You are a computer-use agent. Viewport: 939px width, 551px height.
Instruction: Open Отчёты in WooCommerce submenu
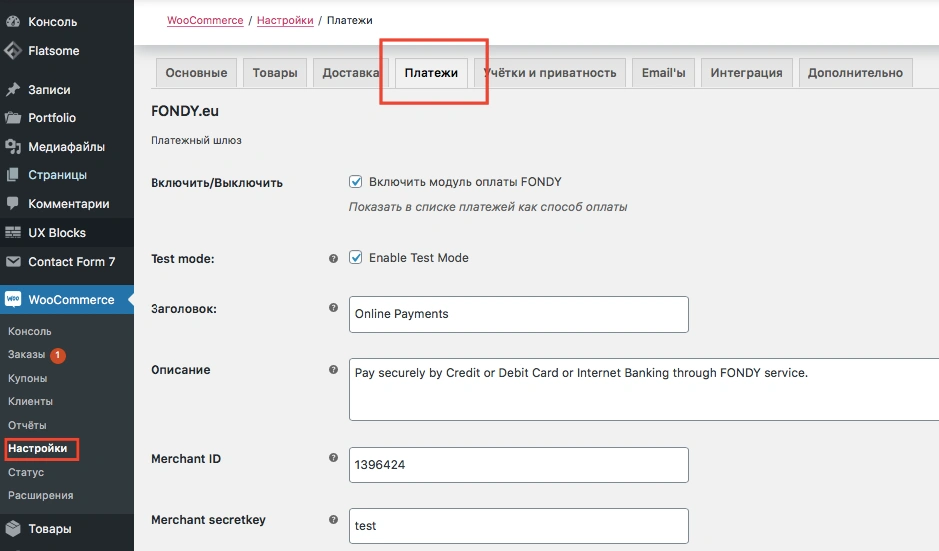[27, 425]
